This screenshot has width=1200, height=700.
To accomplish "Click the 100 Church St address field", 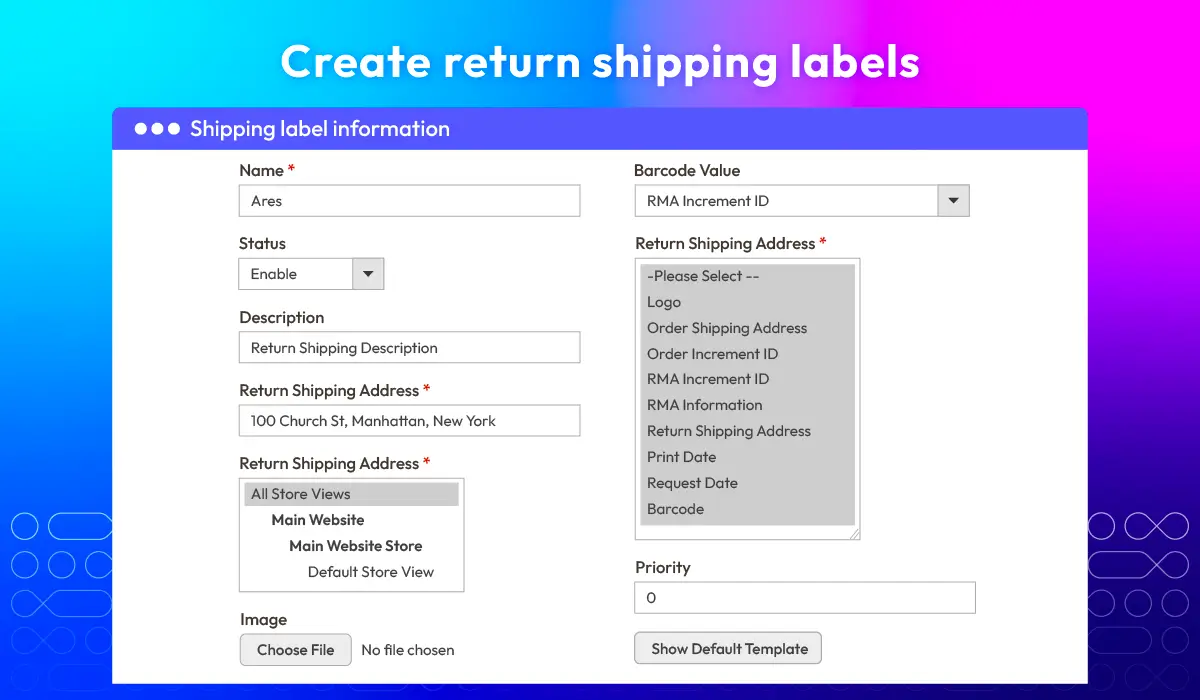I will [x=410, y=421].
